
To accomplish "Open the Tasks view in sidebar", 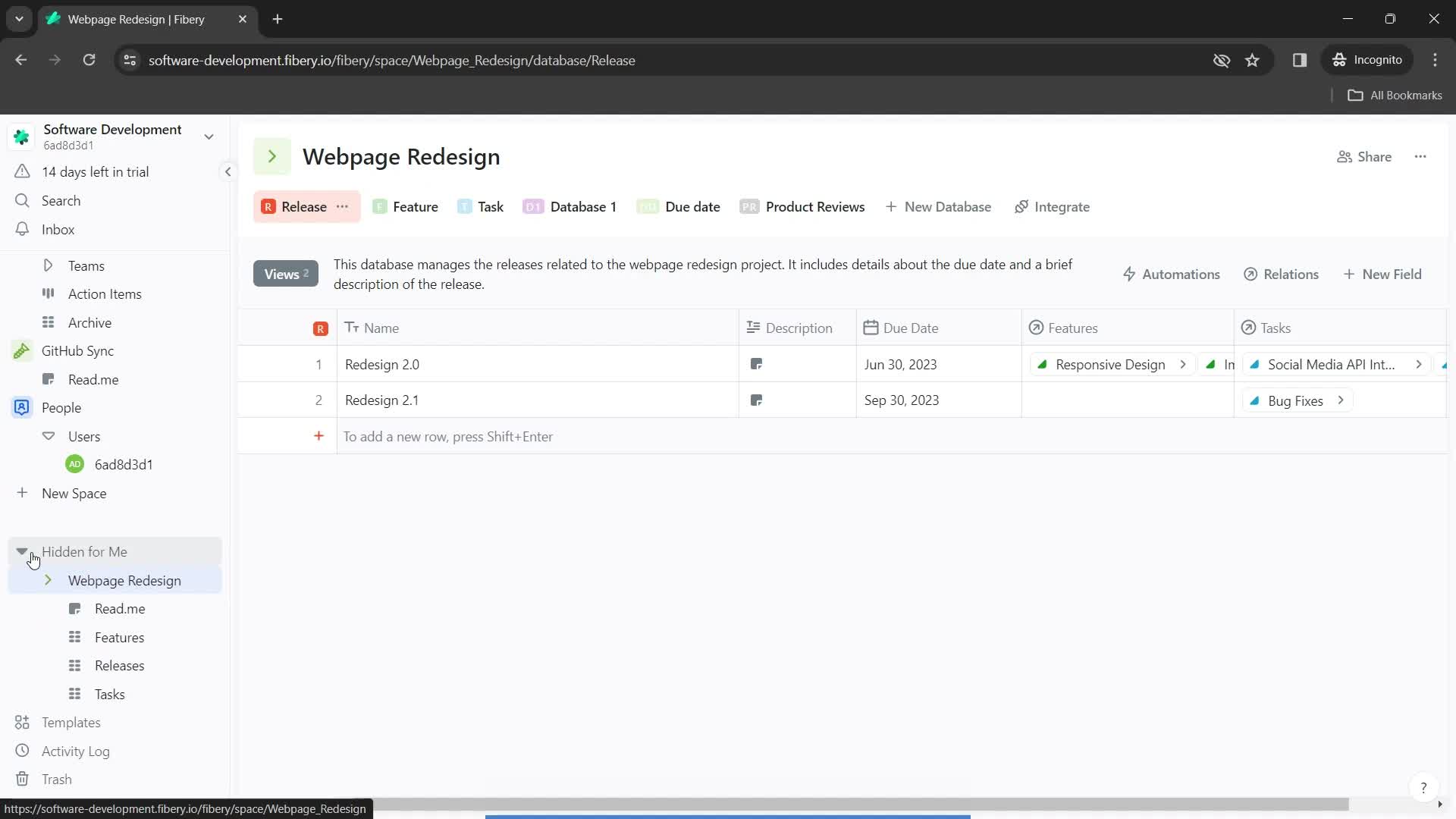I will point(109,695).
